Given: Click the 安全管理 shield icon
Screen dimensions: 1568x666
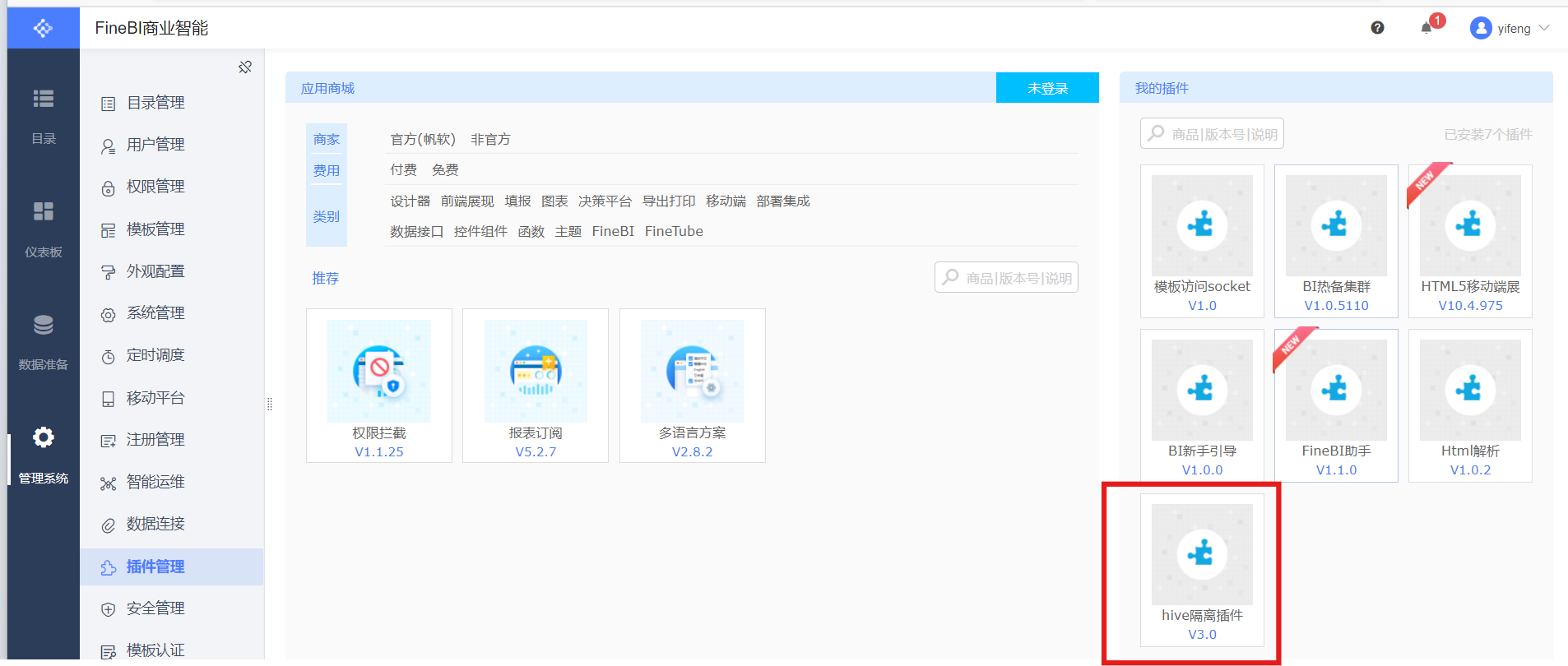Looking at the screenshot, I should [x=108, y=609].
